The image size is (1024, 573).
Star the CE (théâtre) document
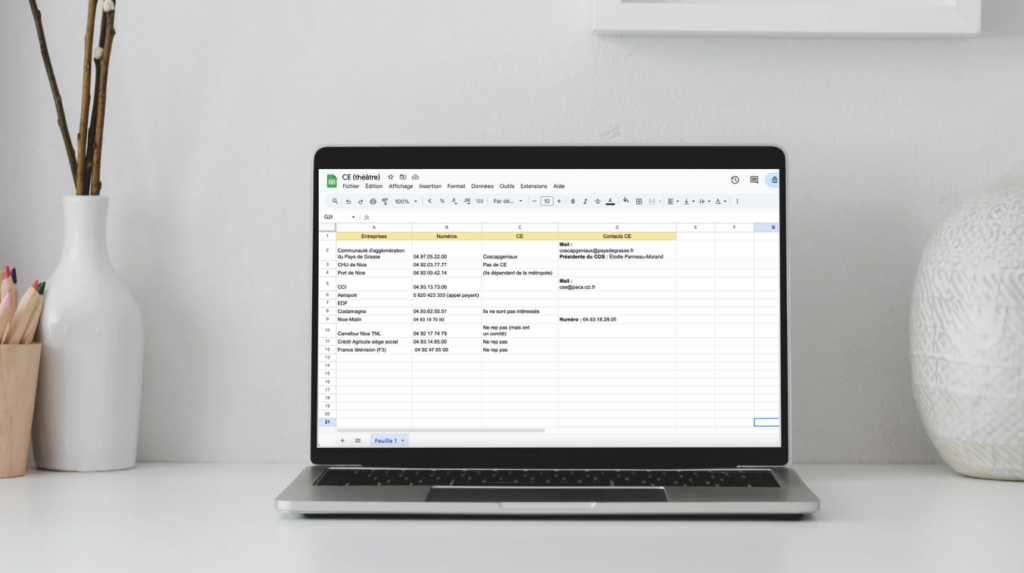click(x=391, y=177)
